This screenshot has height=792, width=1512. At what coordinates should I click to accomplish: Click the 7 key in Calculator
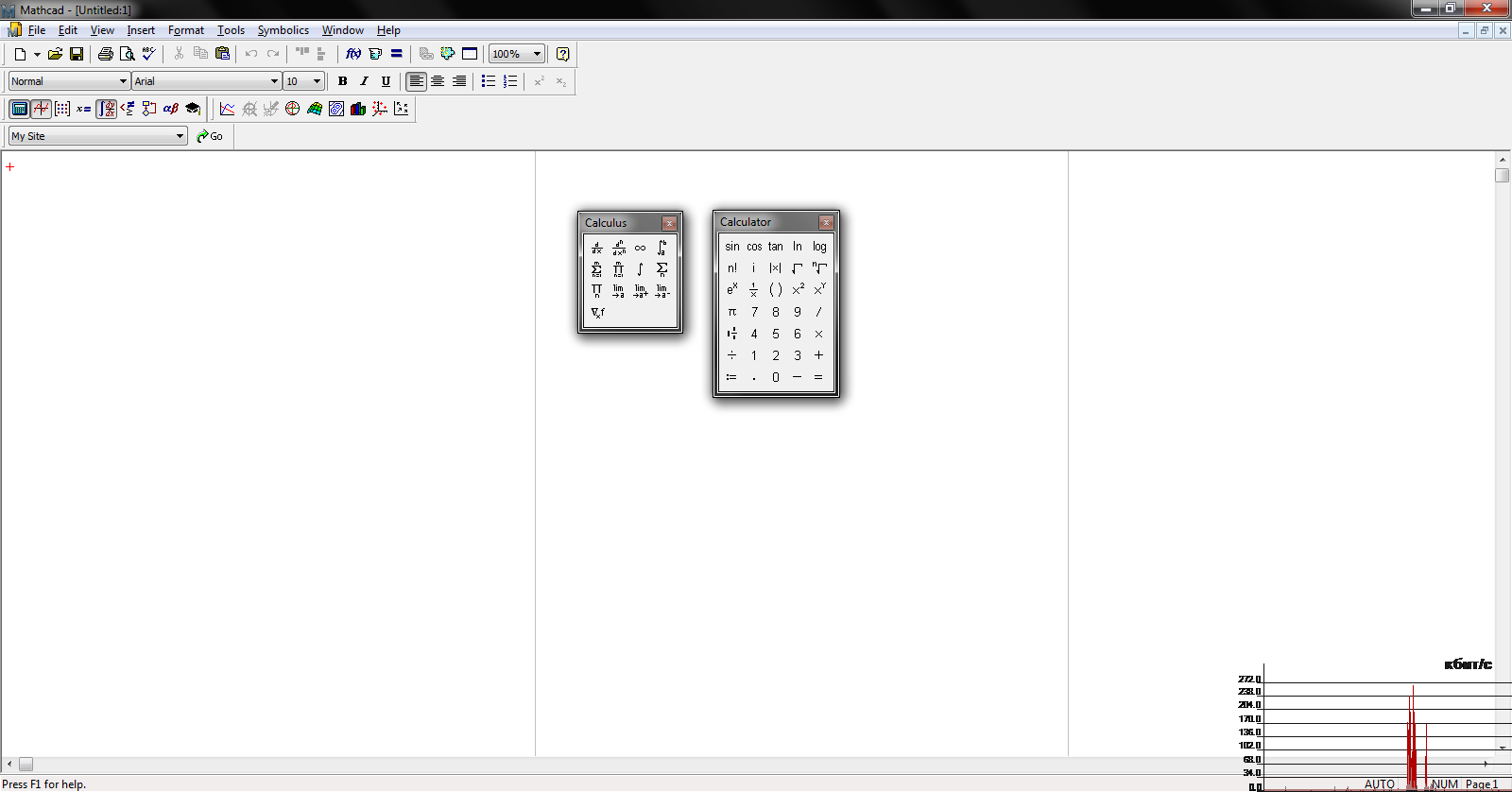point(754,312)
